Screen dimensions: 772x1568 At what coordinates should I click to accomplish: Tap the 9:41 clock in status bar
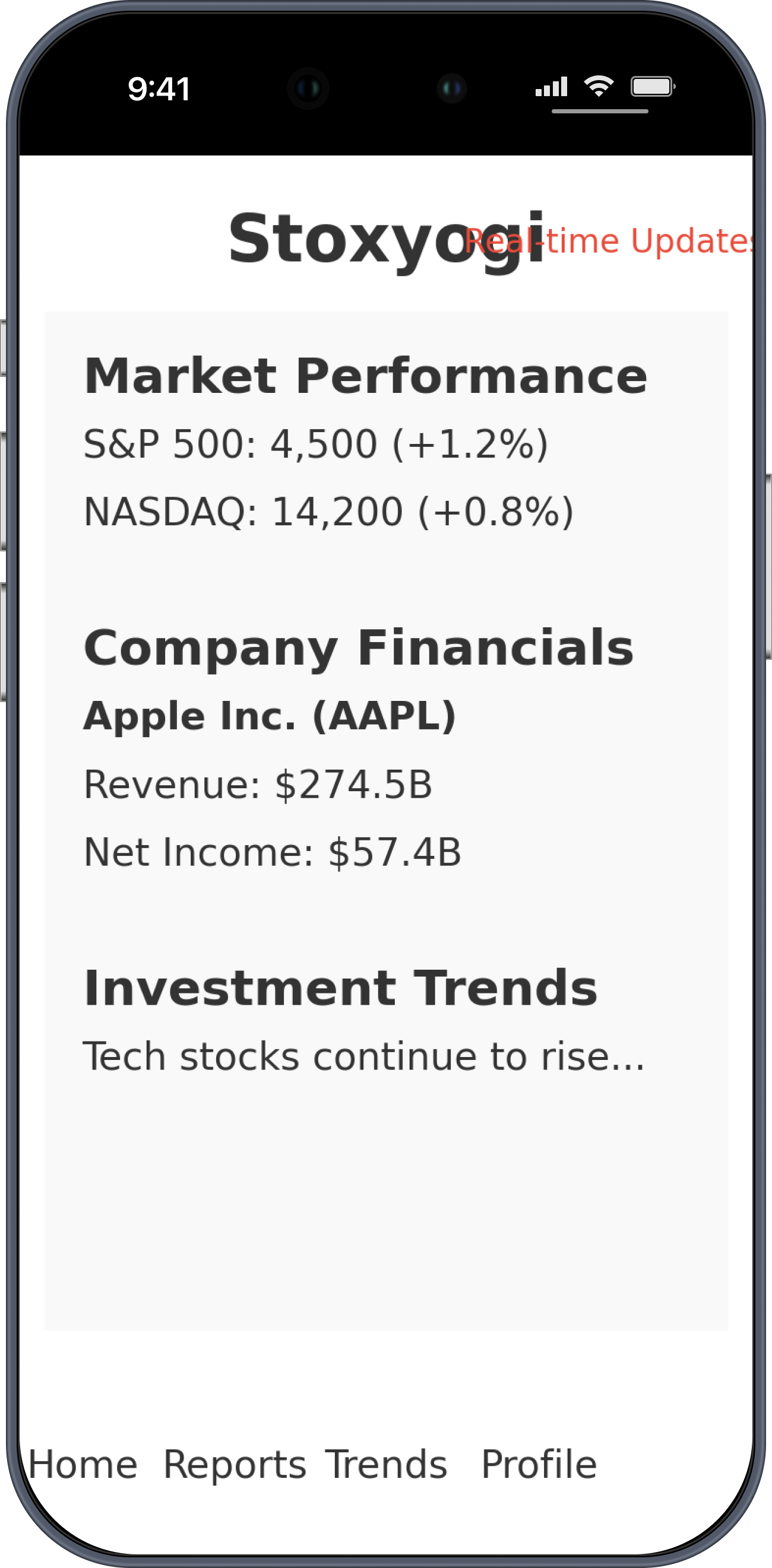[x=159, y=89]
